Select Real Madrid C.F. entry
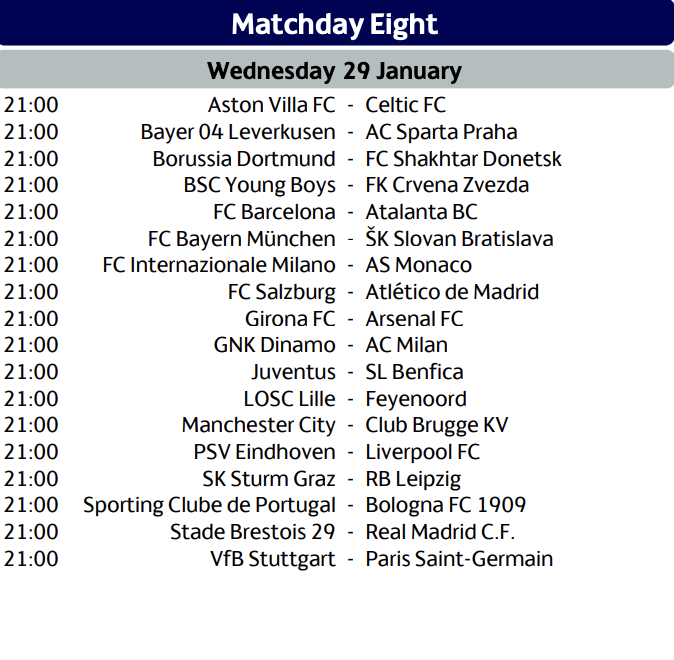This screenshot has width=674, height=660. [440, 532]
